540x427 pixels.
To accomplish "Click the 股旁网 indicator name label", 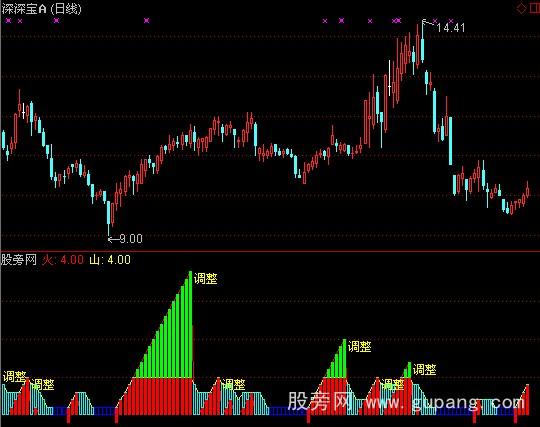I will pos(19,260).
